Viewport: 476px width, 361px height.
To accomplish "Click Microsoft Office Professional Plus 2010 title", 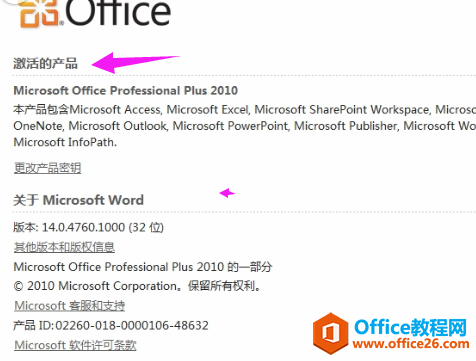I will 126,90.
